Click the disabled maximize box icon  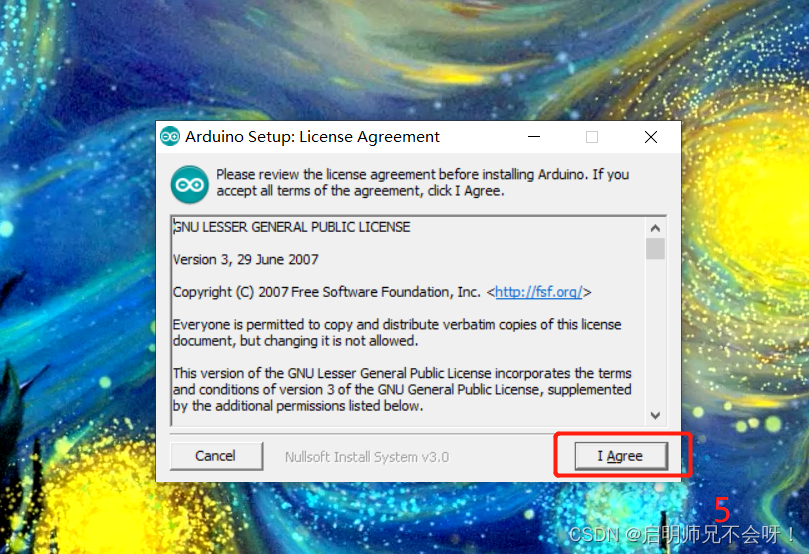pos(592,137)
